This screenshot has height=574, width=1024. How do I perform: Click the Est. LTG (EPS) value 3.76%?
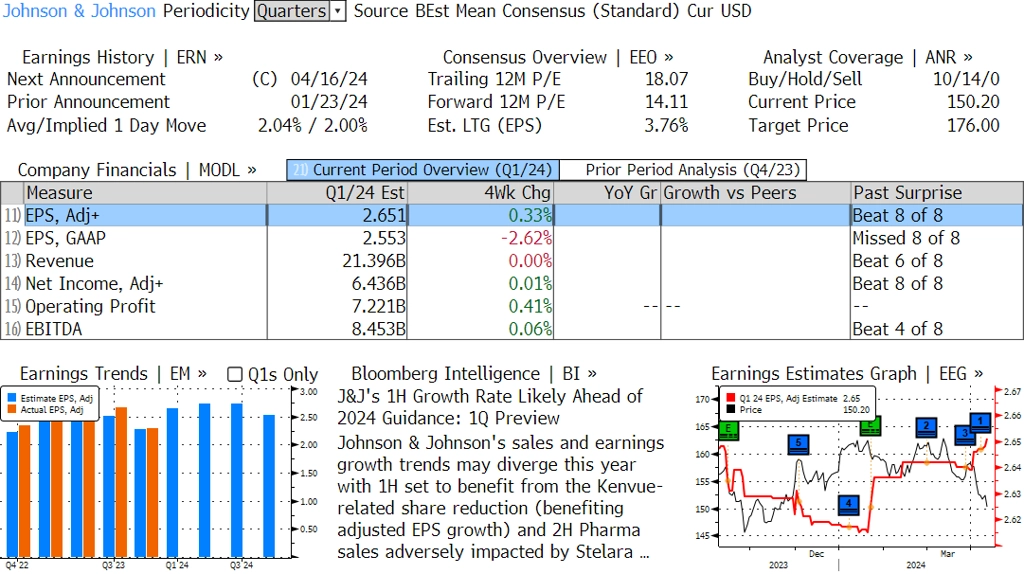[666, 126]
